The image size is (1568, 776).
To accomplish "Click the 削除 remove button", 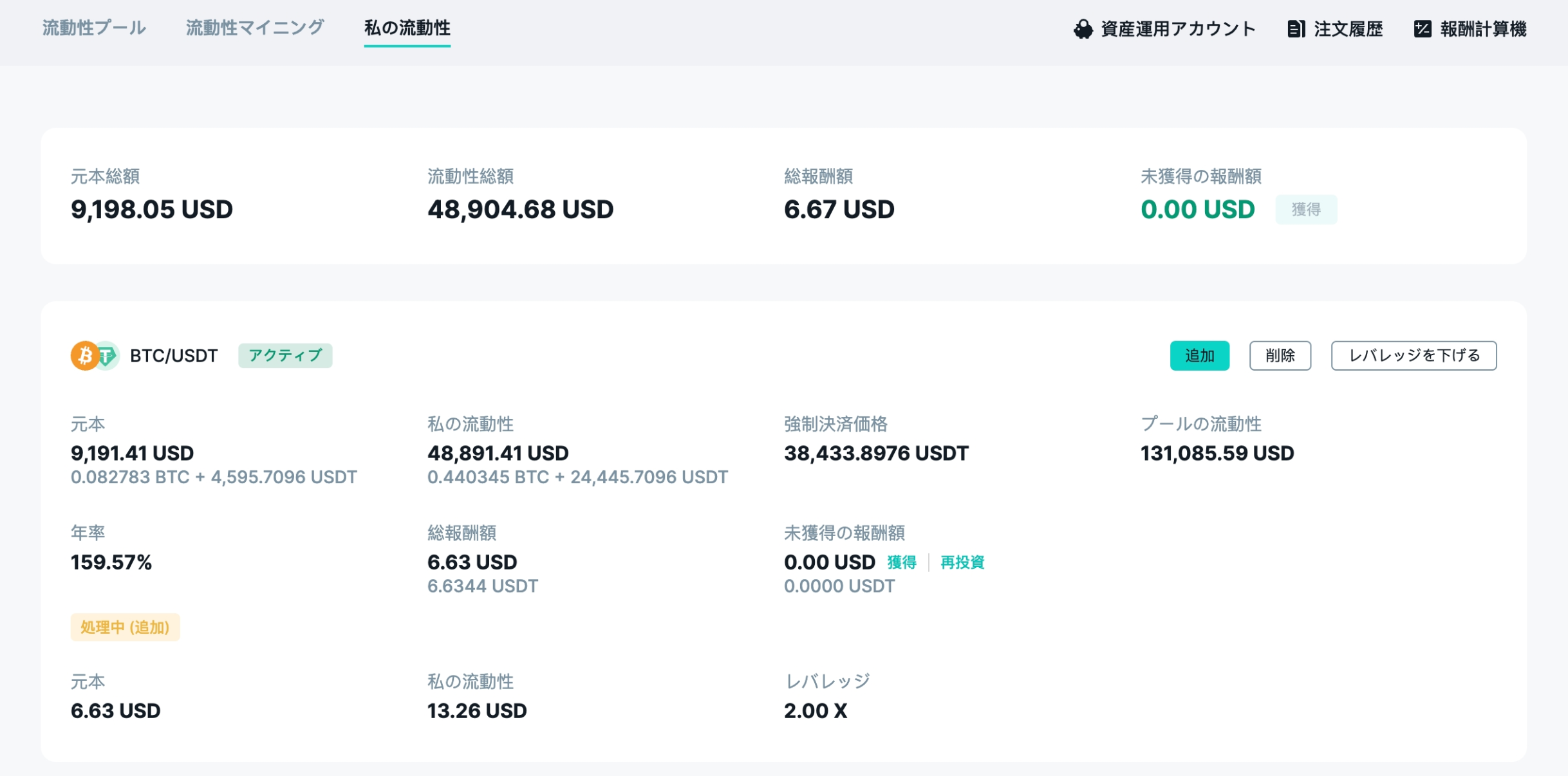I will (1280, 356).
